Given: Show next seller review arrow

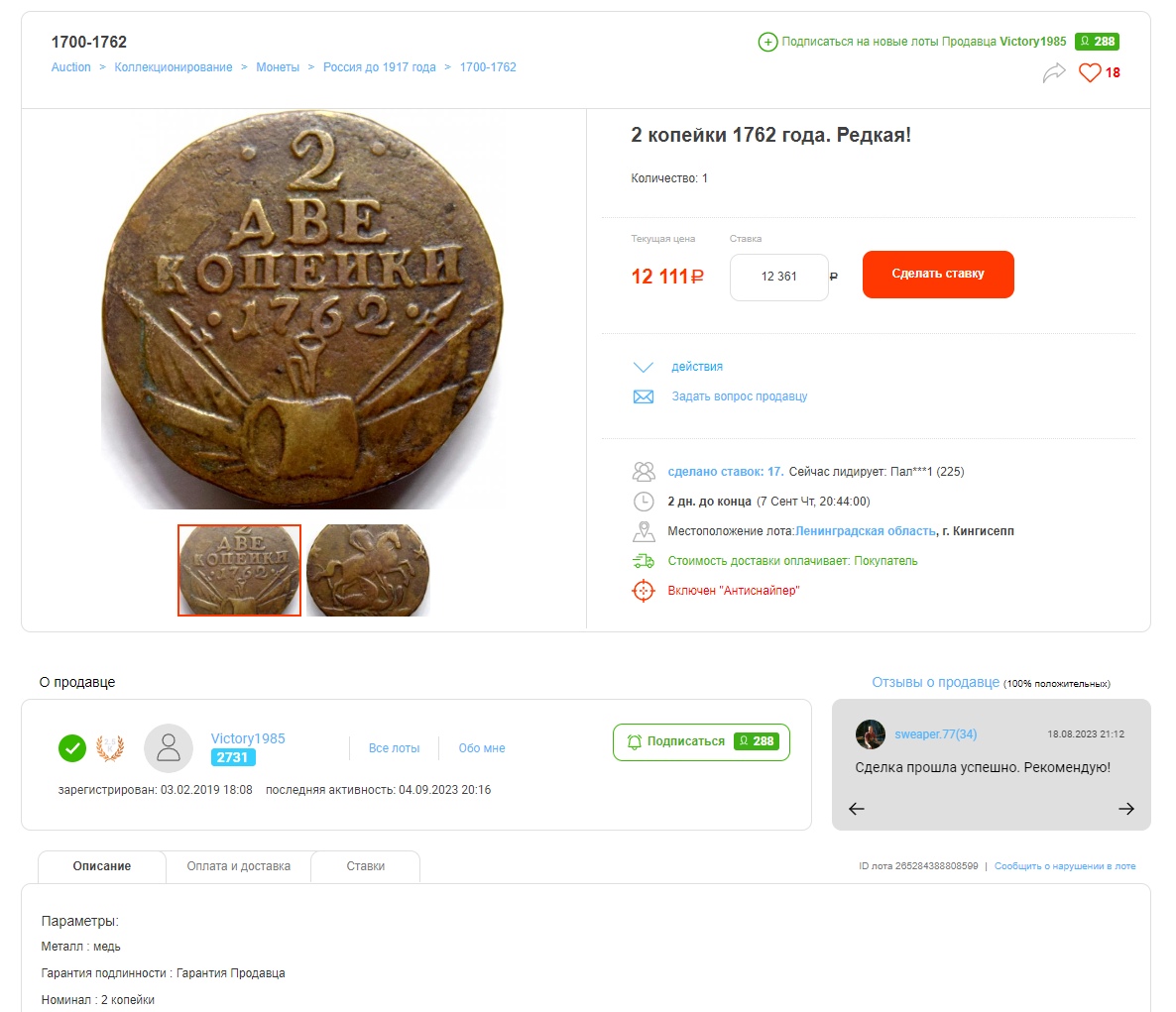Looking at the screenshot, I should point(1125,809).
